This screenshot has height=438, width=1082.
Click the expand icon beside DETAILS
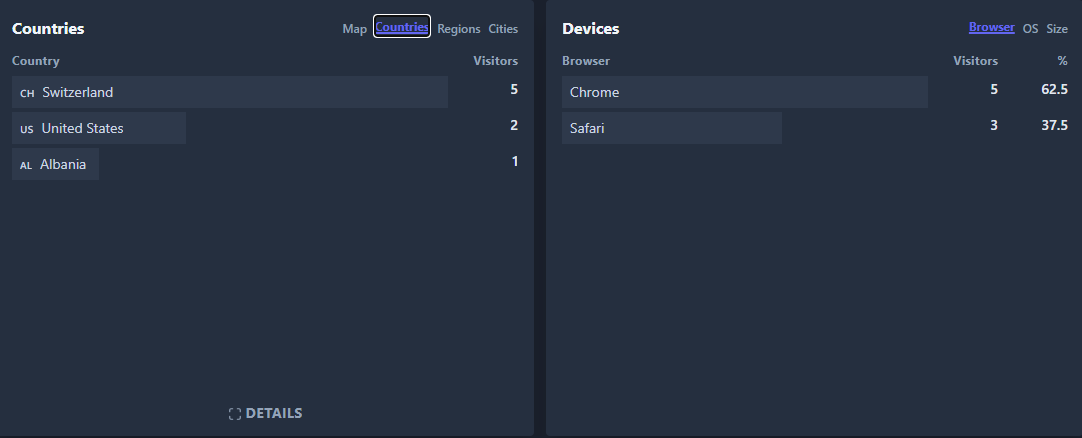[235, 413]
